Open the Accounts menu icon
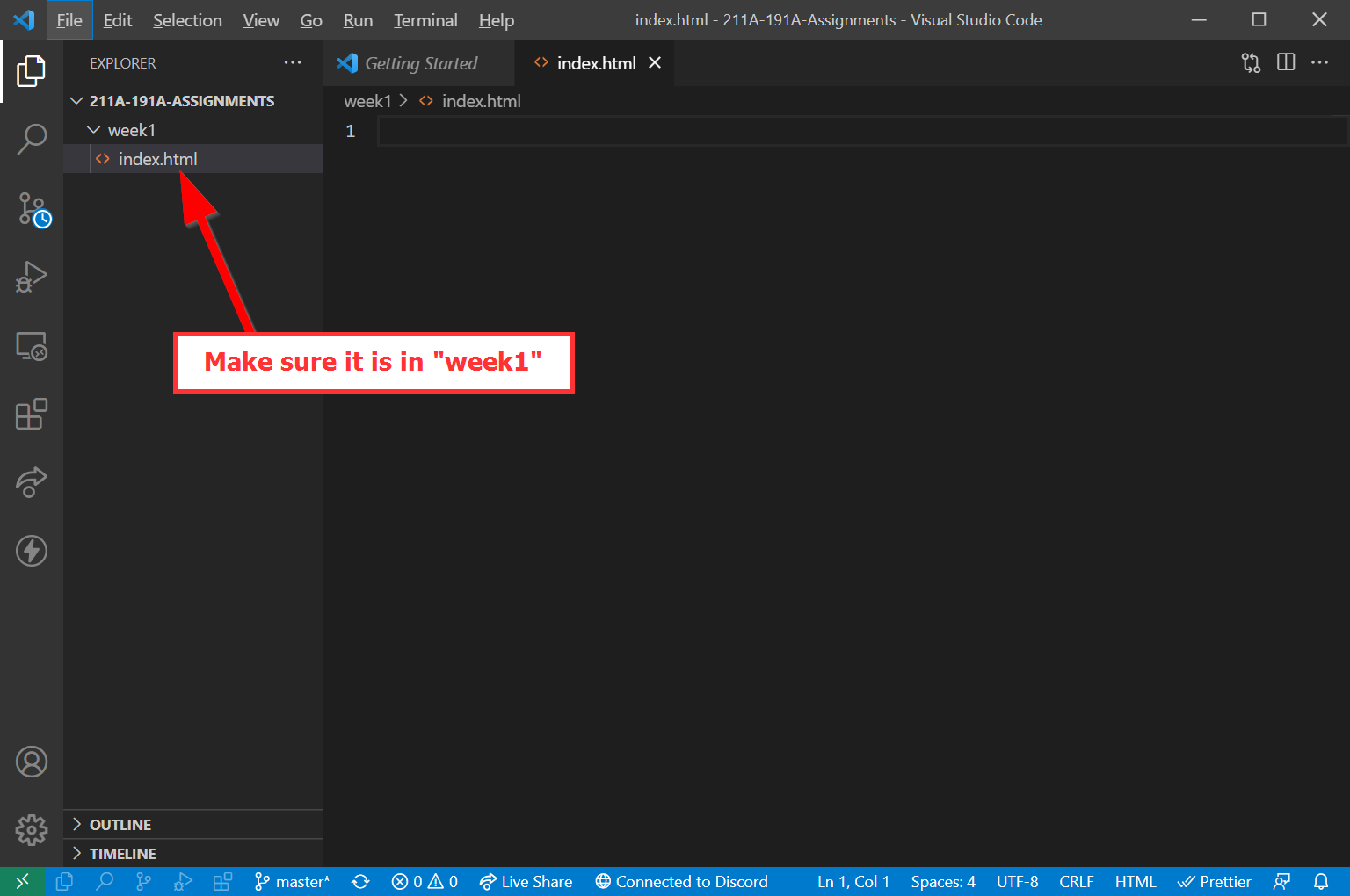Image resolution: width=1350 pixels, height=896 pixels. (x=32, y=762)
